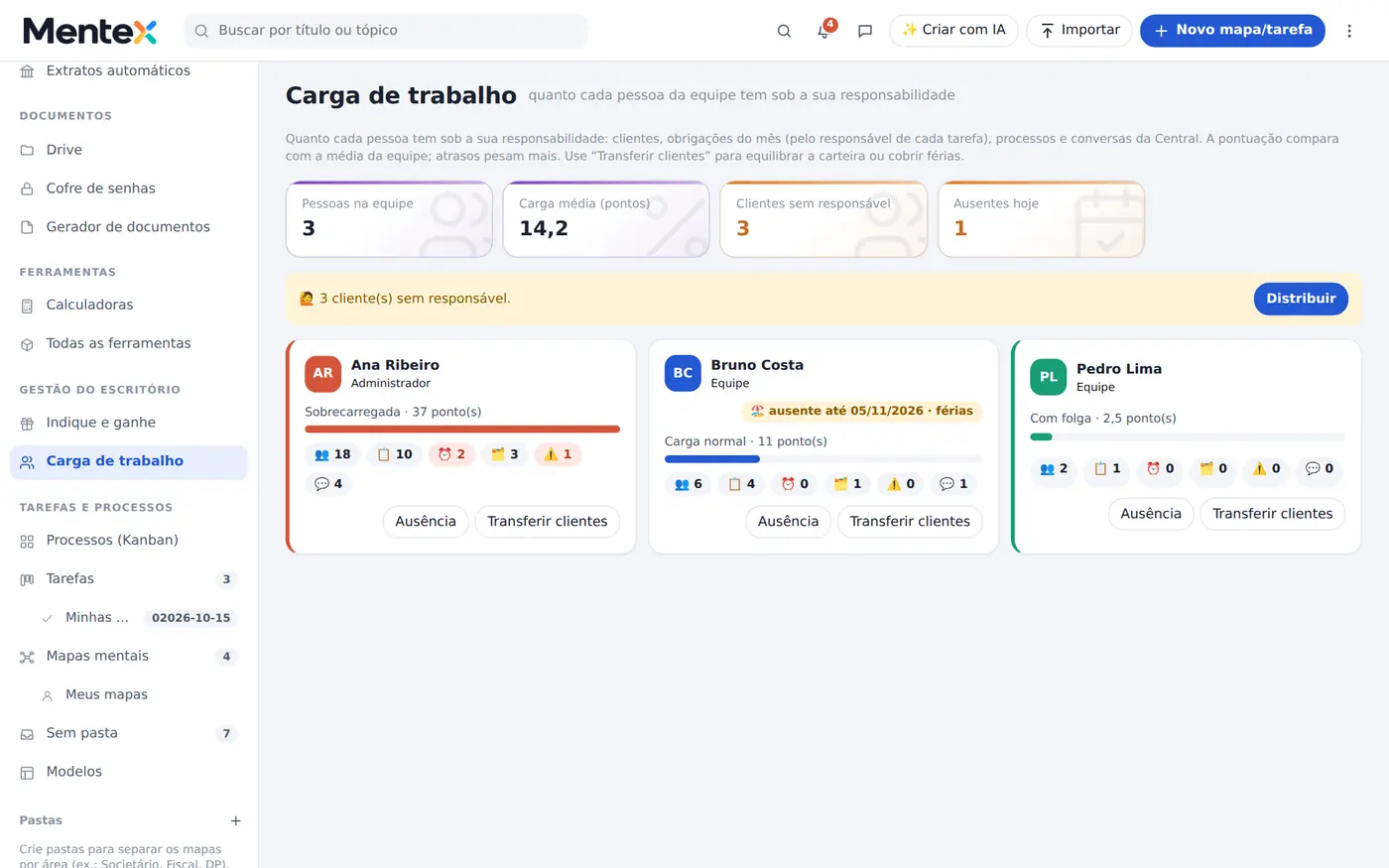
Task: Click the Todas as ferramentas cube icon
Action: pyautogui.click(x=27, y=344)
